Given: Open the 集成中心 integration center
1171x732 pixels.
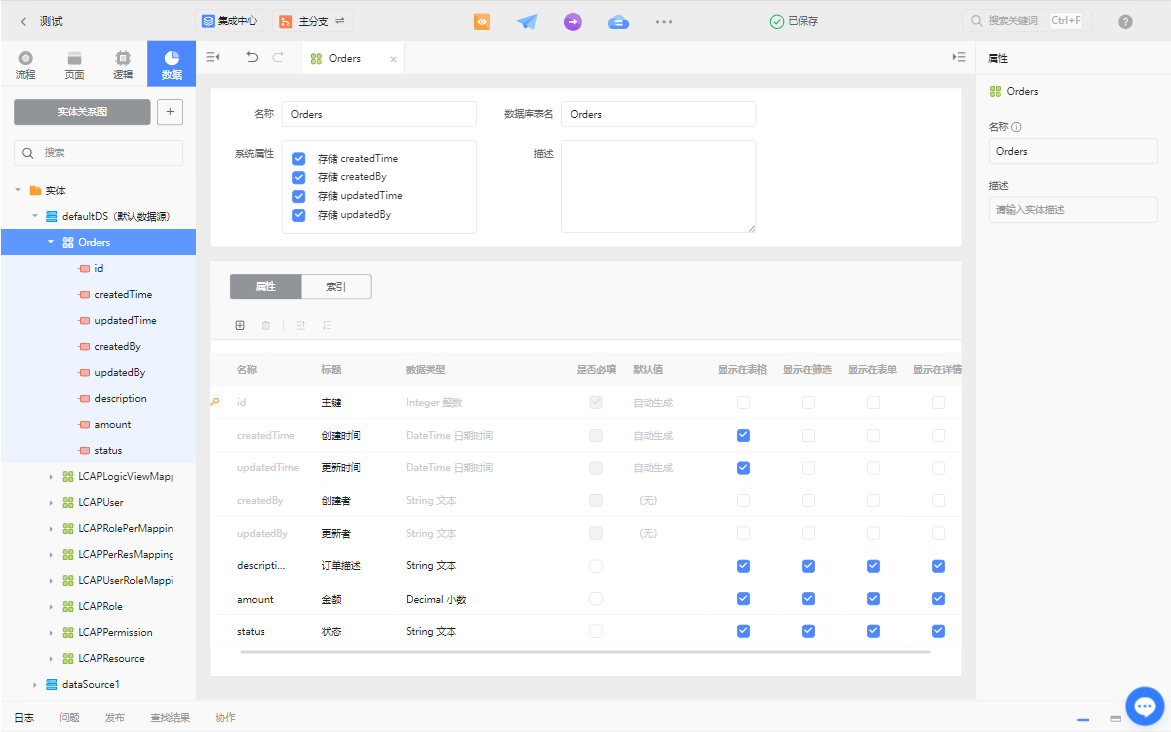Looking at the screenshot, I should (x=230, y=22).
